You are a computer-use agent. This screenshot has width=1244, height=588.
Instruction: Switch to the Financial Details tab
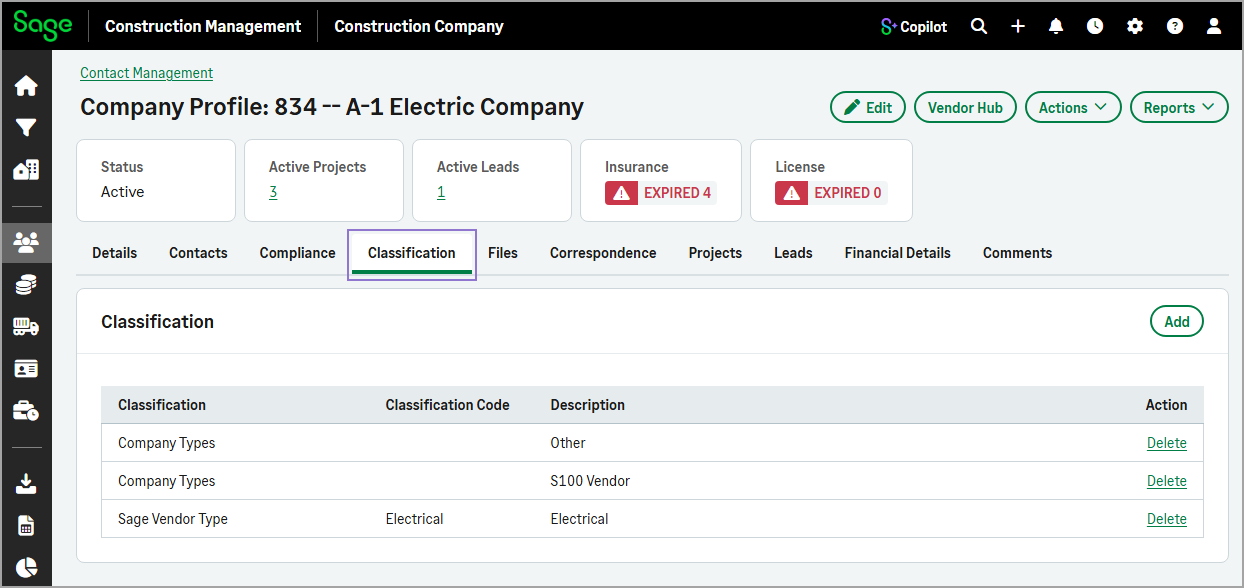tap(897, 253)
